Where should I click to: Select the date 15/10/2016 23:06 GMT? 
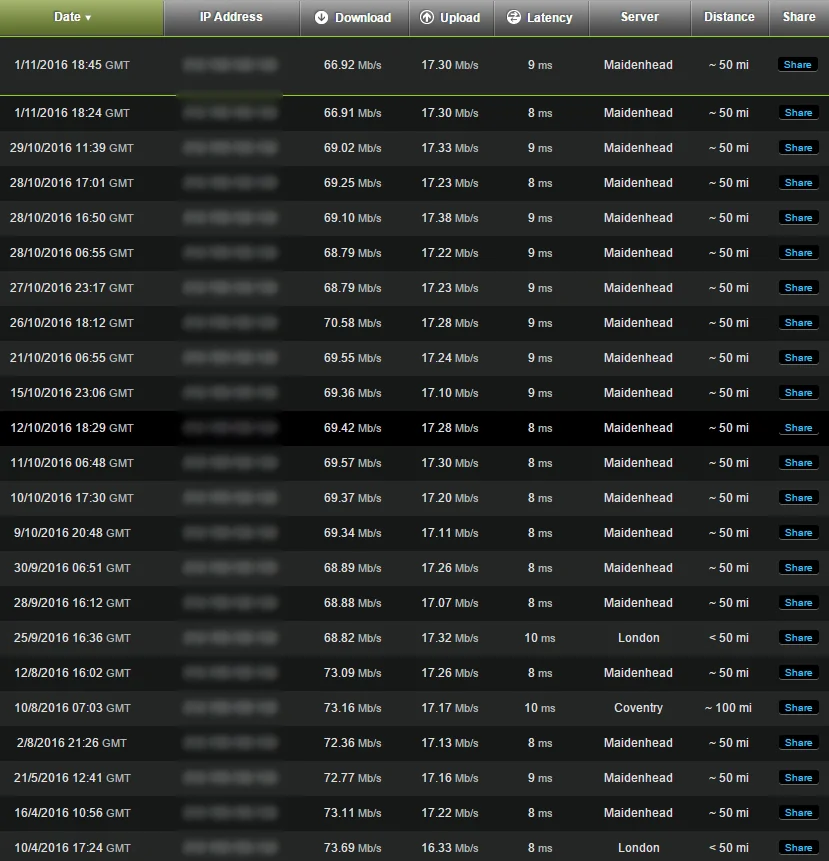(71, 393)
